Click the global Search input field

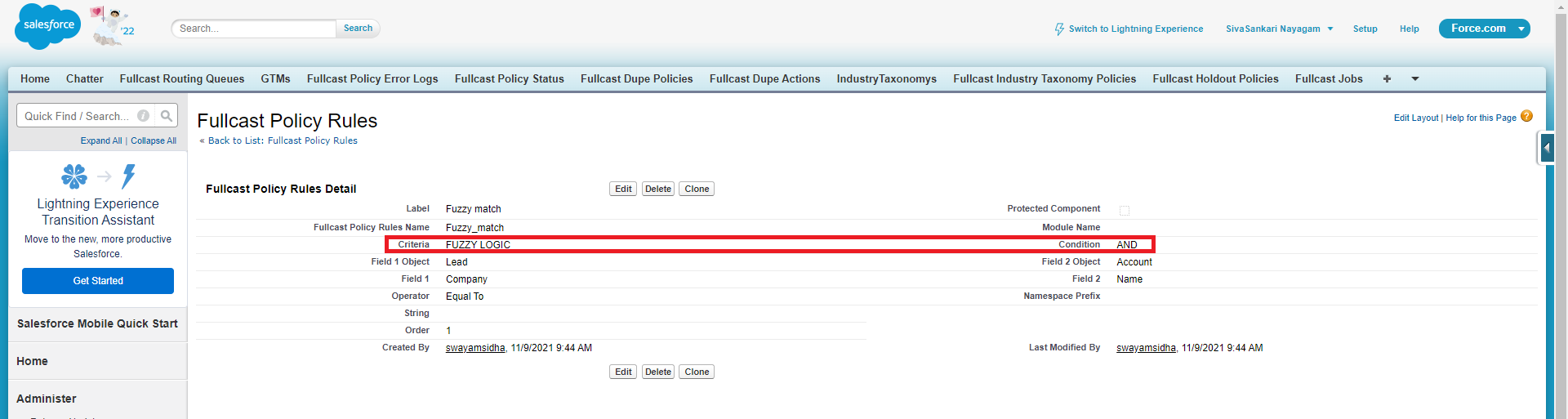(x=254, y=29)
